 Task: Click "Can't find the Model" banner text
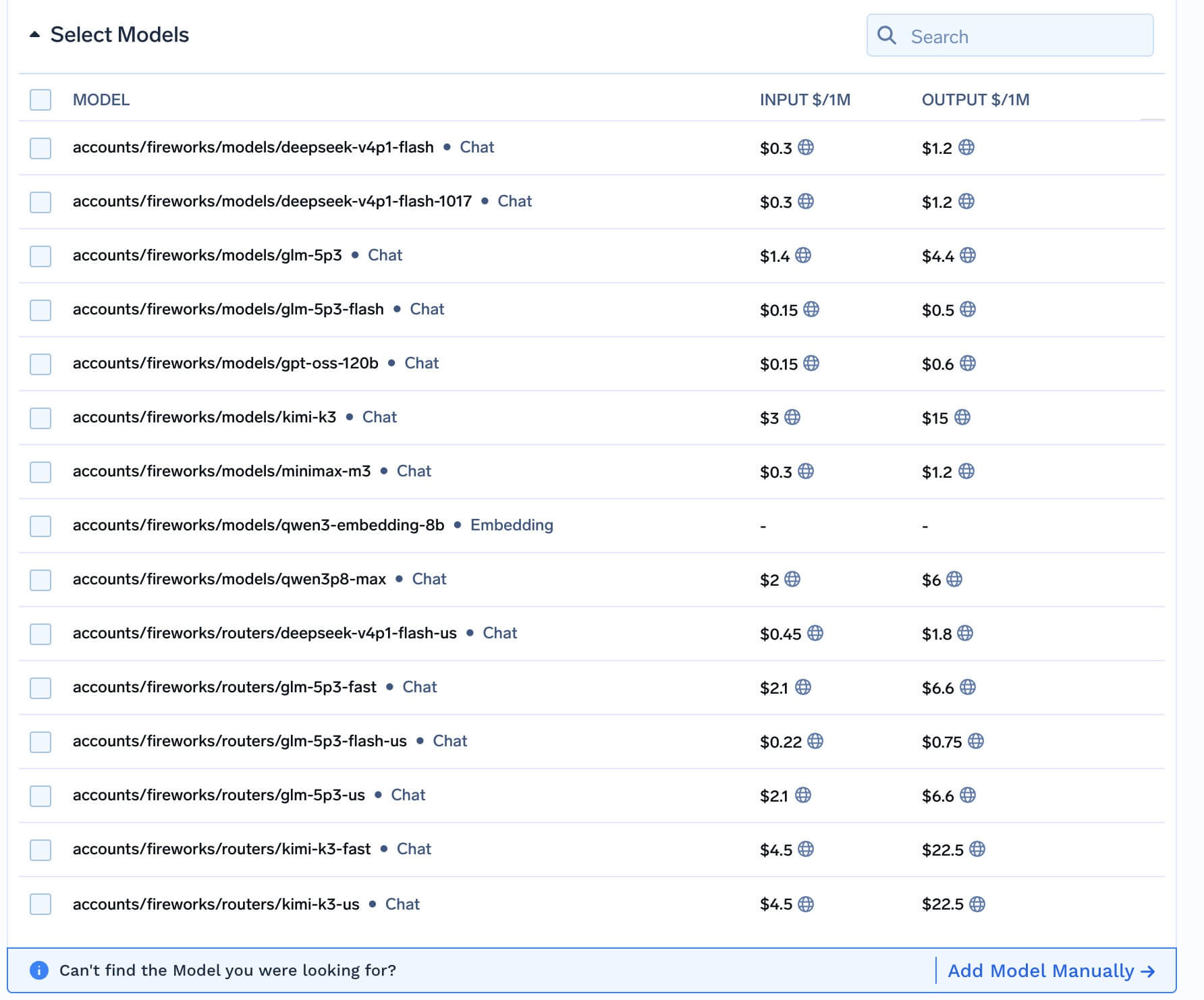coord(227,970)
